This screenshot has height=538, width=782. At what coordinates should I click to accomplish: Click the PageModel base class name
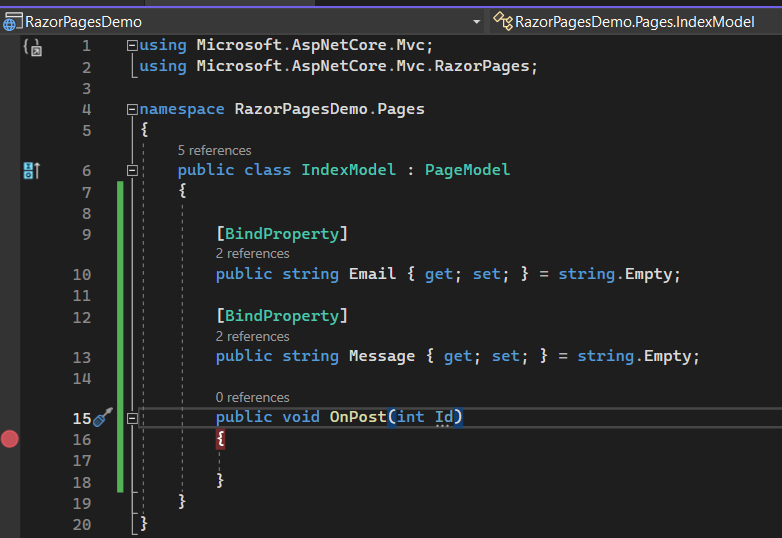click(x=467, y=170)
